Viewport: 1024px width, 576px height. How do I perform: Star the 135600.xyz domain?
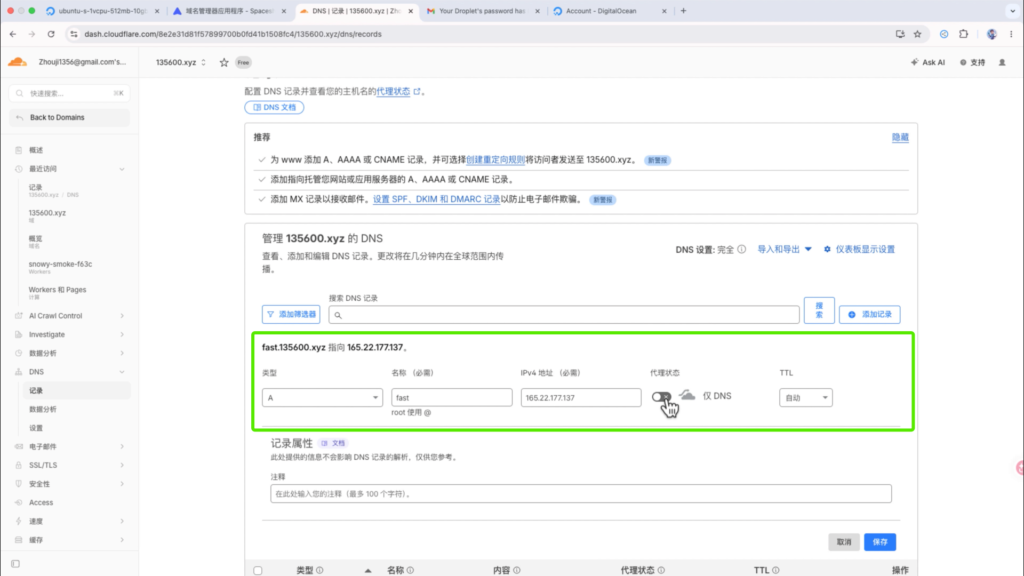[224, 62]
